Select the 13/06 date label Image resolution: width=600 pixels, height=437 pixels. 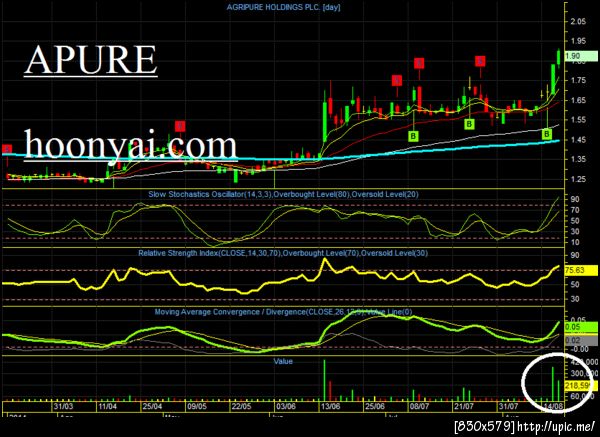(331, 406)
